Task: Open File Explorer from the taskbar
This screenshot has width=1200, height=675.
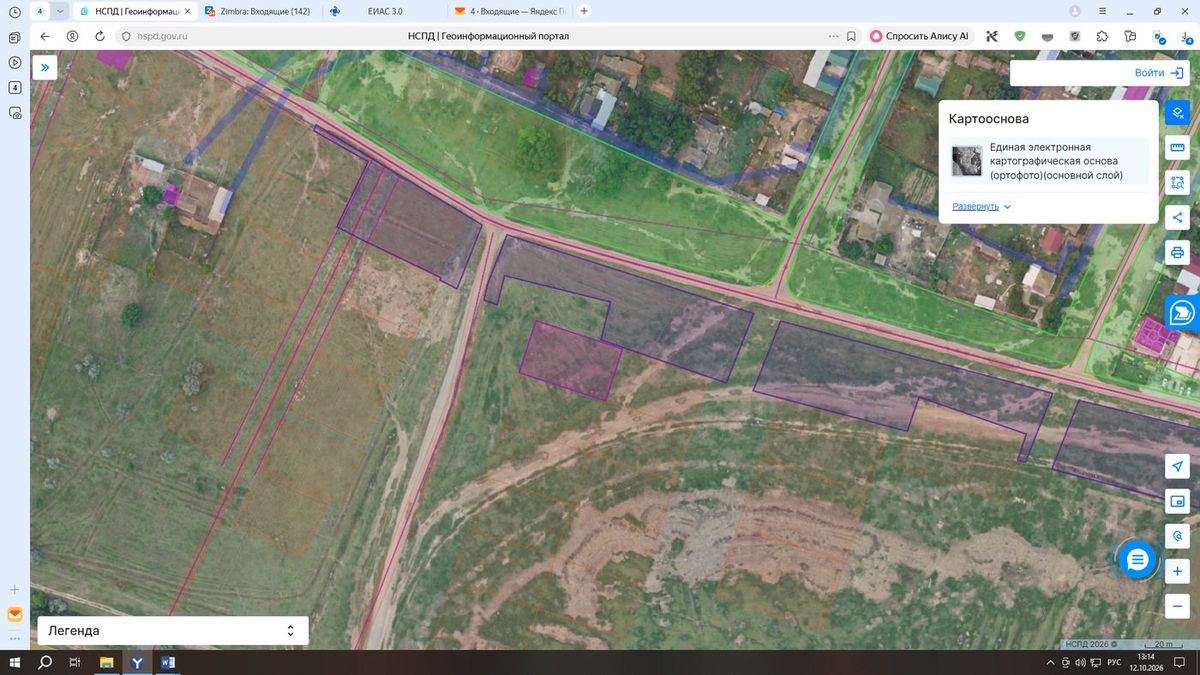Action: point(106,662)
